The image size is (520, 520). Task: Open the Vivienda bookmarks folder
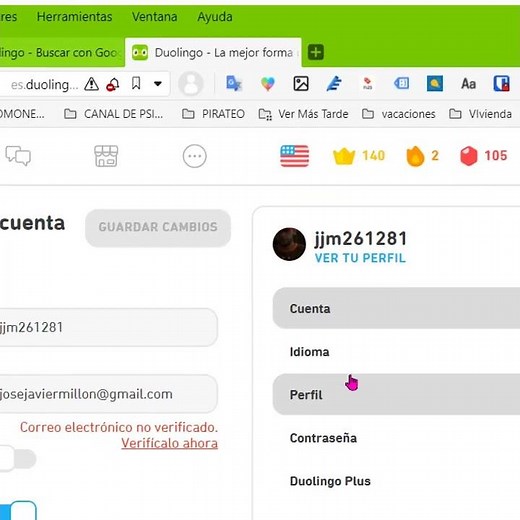pyautogui.click(x=480, y=114)
